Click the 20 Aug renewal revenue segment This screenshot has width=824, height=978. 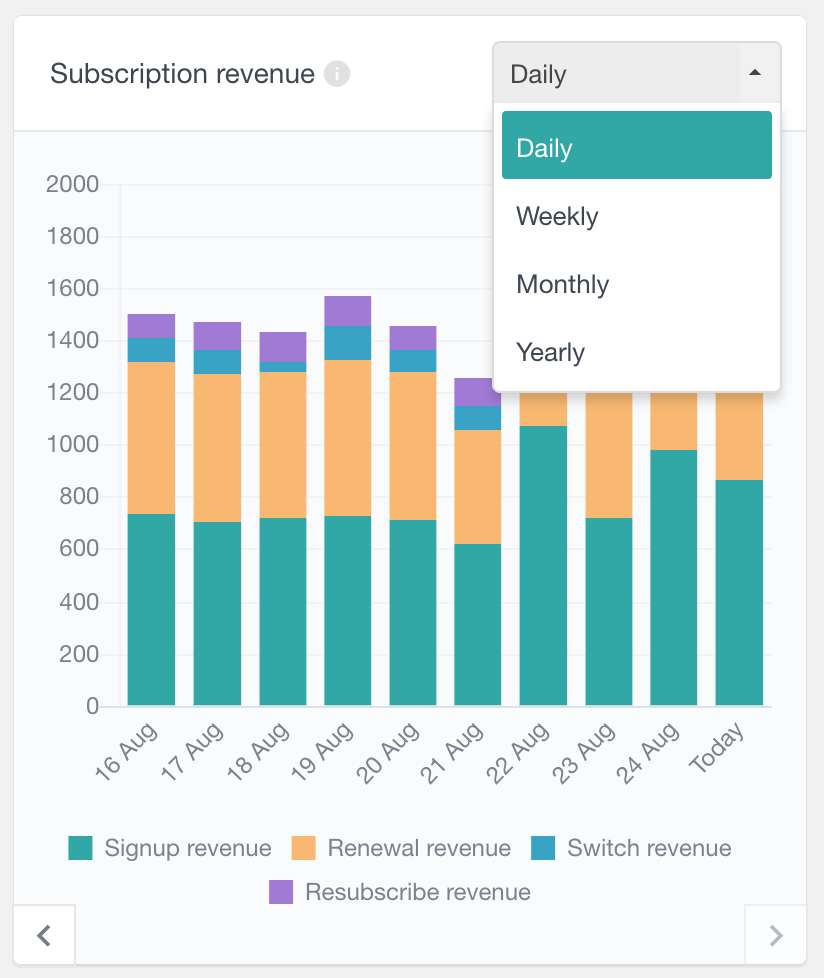413,446
